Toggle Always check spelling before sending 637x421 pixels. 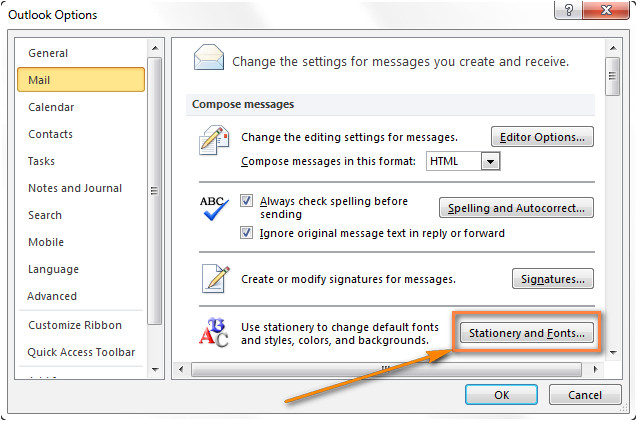[247, 201]
